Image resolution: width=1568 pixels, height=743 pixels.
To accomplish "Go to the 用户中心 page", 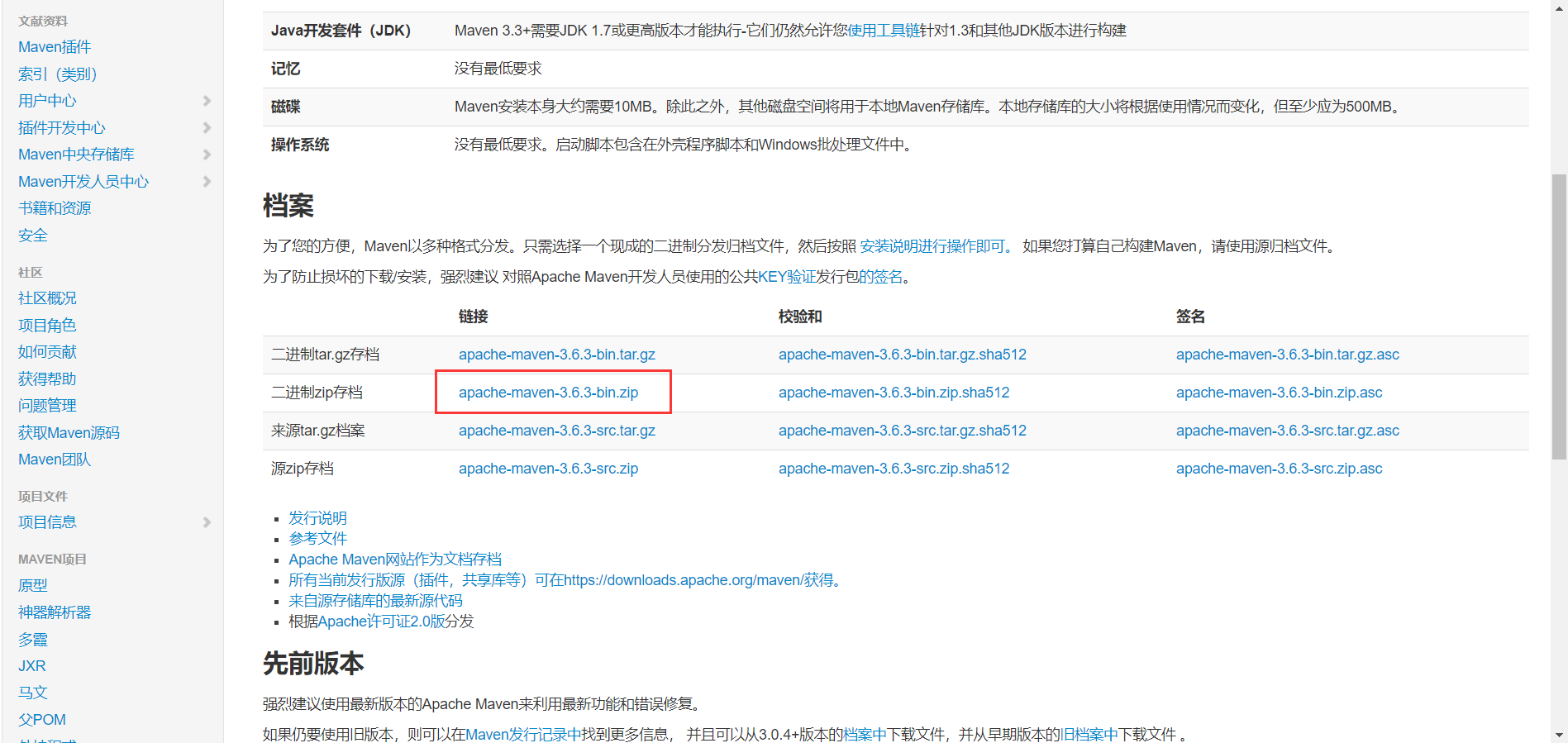I will (x=47, y=101).
